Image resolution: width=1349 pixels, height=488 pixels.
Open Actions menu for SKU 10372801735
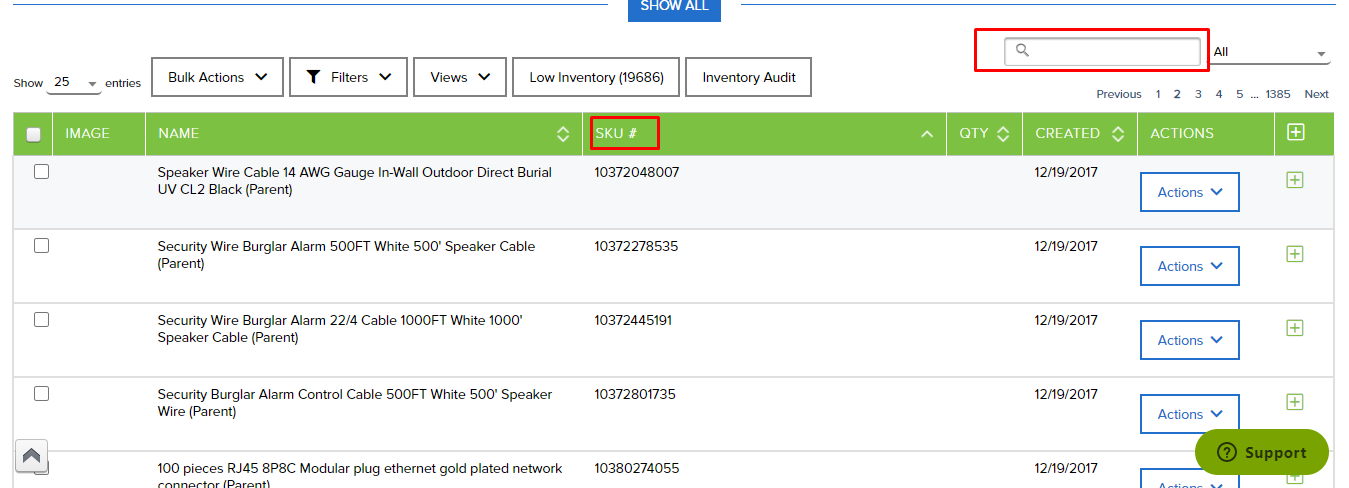point(1190,414)
